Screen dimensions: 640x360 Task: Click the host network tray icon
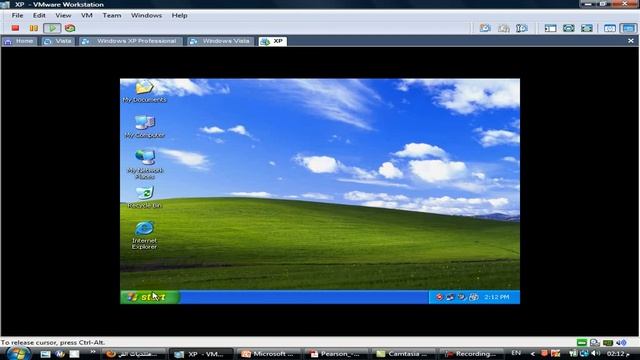click(584, 353)
